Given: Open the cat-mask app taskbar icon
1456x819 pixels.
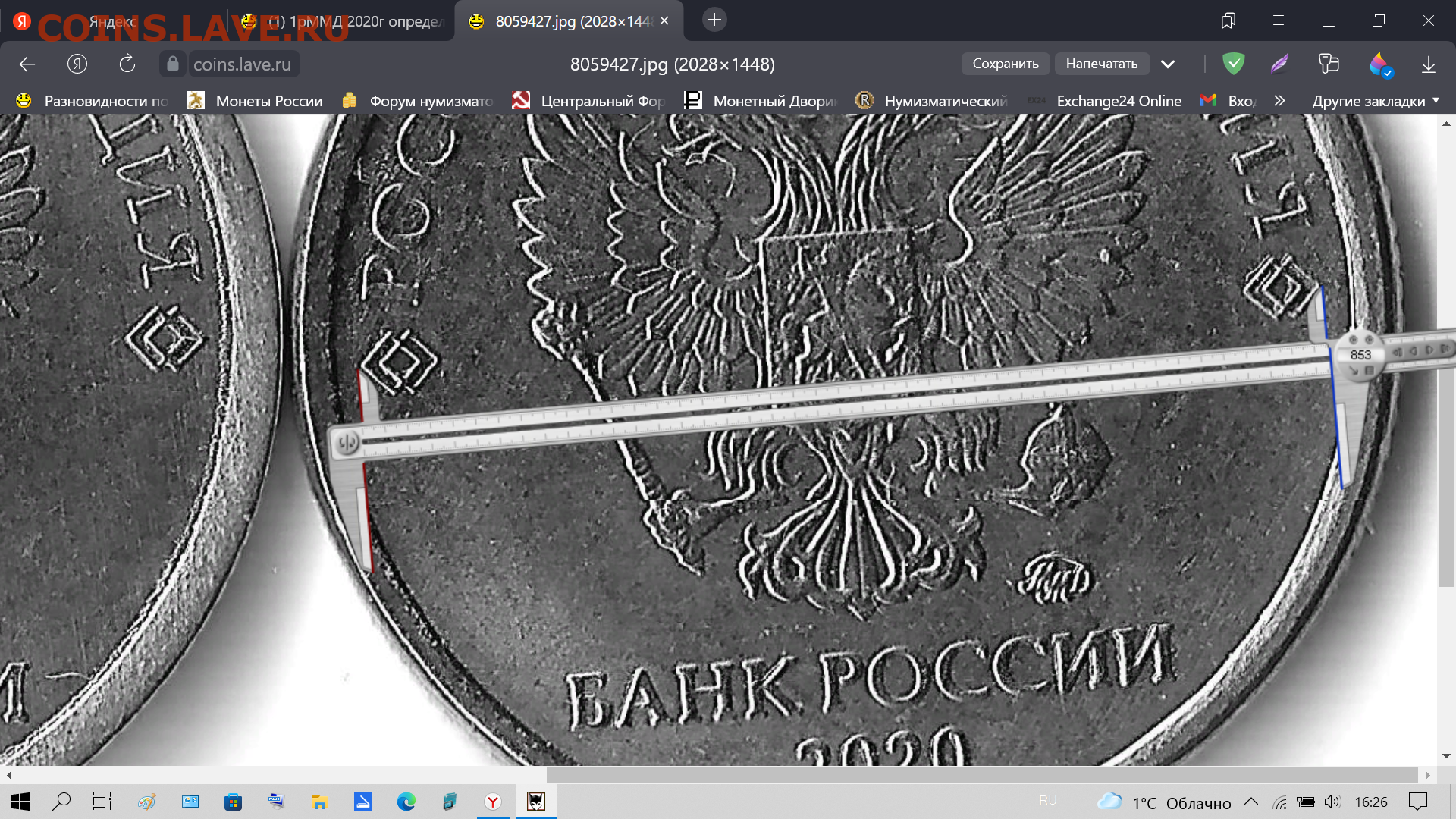Looking at the screenshot, I should pos(536,802).
